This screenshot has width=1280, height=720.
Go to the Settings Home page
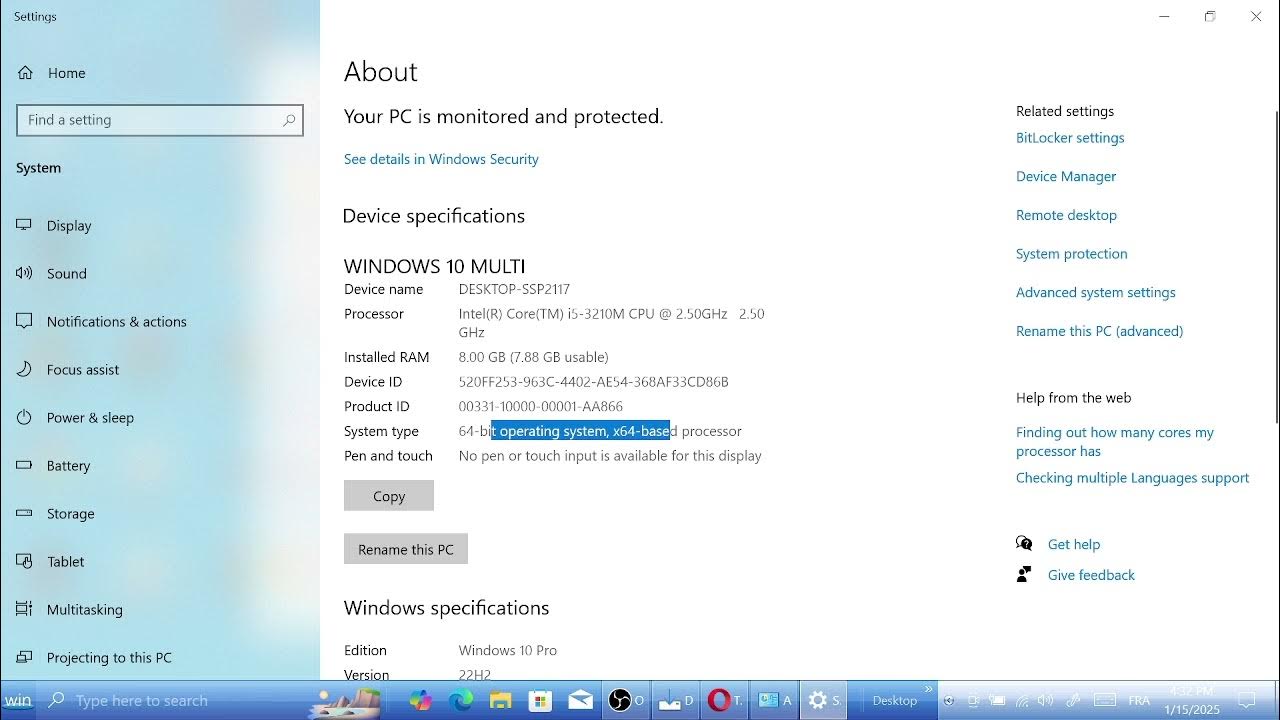pos(52,73)
